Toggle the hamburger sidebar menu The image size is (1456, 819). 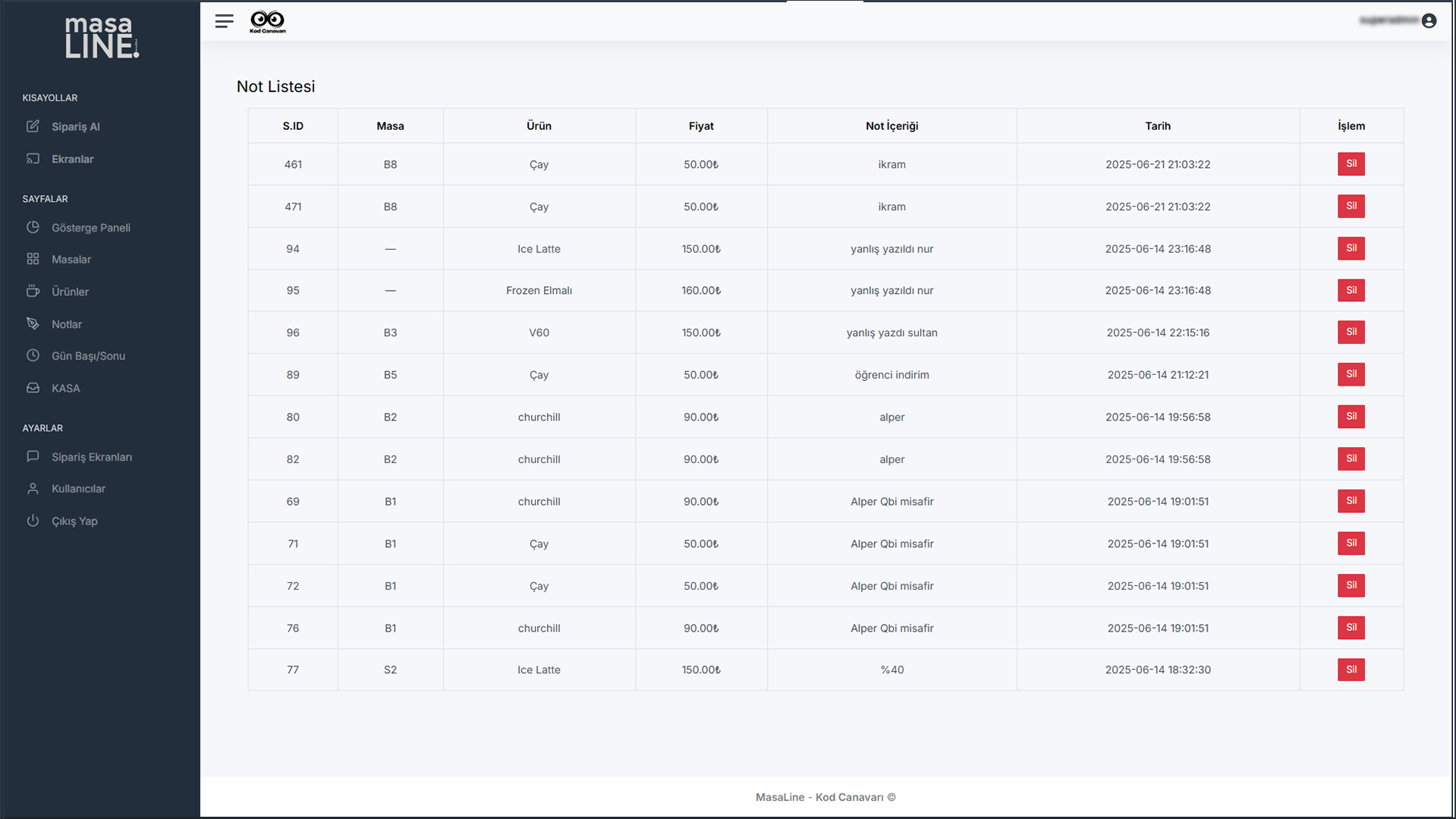click(224, 21)
